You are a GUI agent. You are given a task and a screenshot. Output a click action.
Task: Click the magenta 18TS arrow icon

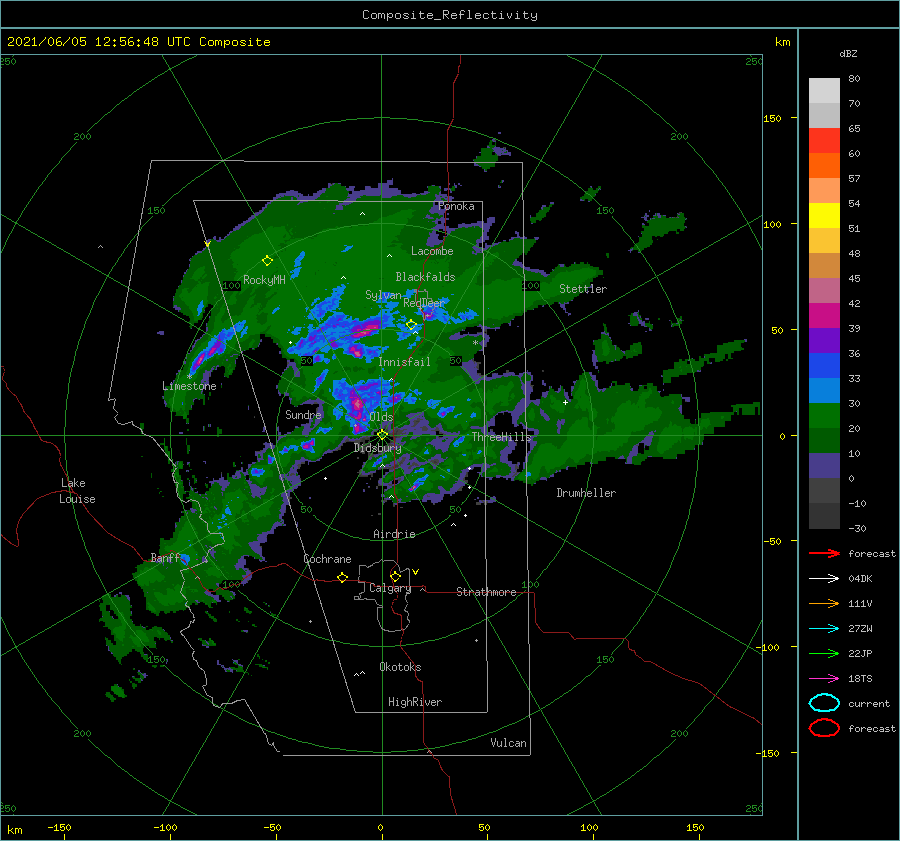(824, 679)
